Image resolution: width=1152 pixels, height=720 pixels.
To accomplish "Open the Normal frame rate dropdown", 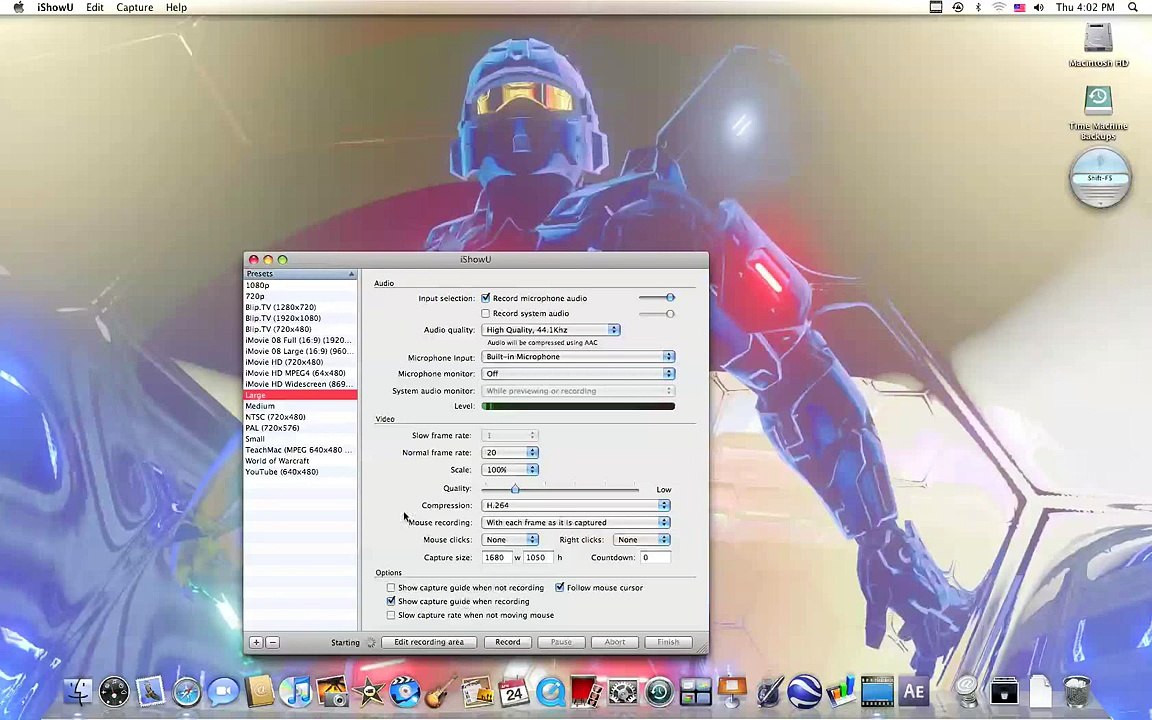I will click(x=510, y=453).
